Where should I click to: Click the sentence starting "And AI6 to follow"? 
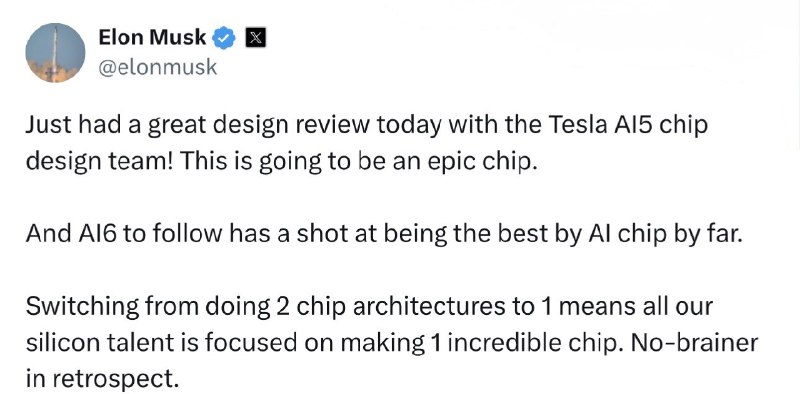pos(383,233)
